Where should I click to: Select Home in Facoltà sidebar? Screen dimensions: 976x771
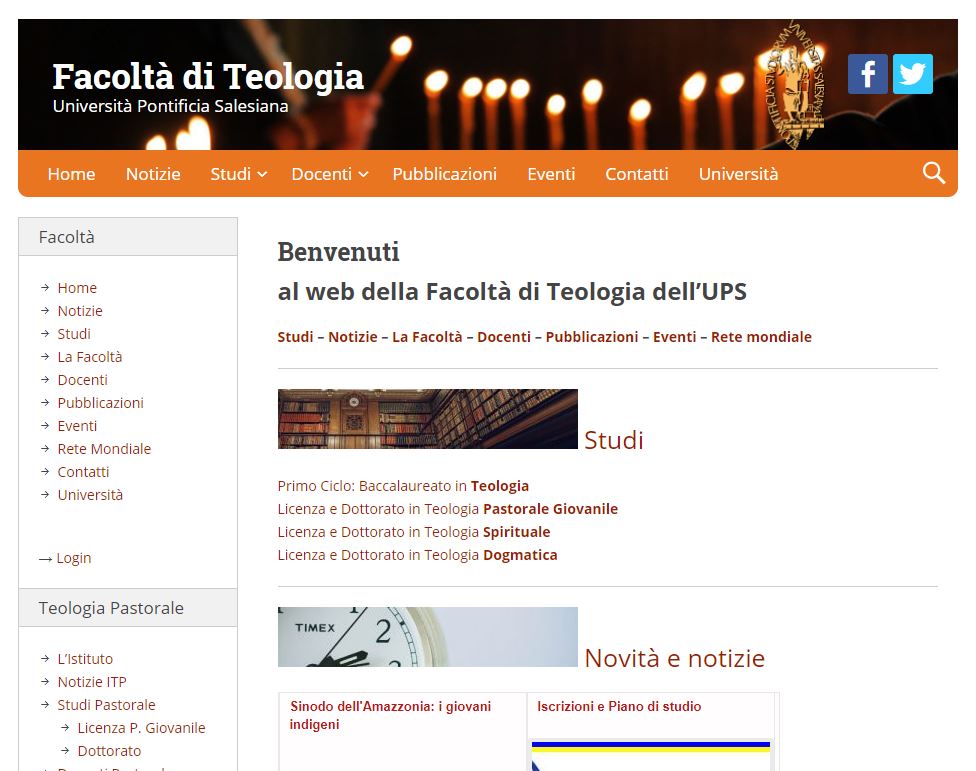tap(77, 288)
